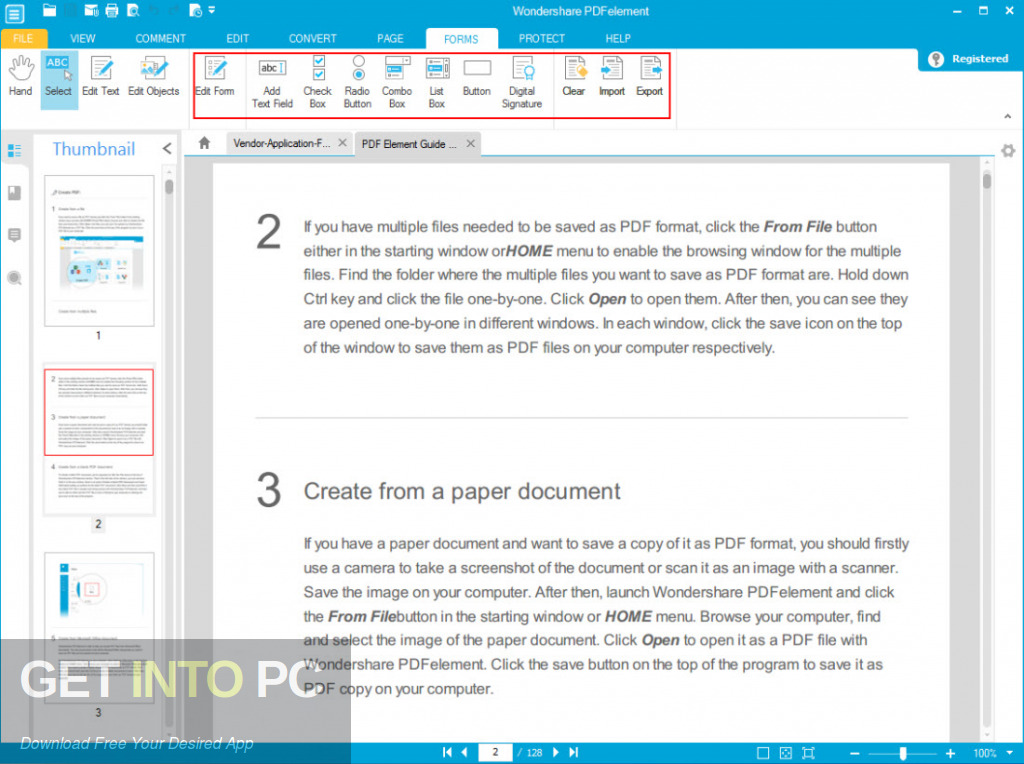Open recent files document-clock icon
Viewport: 1024px width, 764px height.
[x=195, y=10]
